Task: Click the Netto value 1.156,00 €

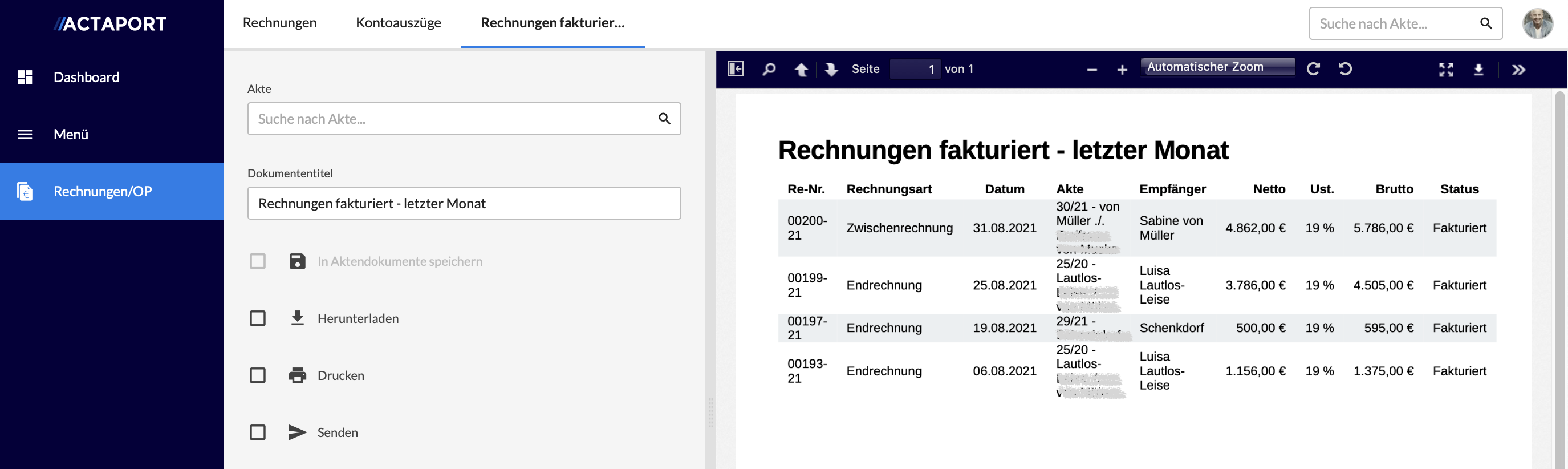Action: tap(1255, 371)
